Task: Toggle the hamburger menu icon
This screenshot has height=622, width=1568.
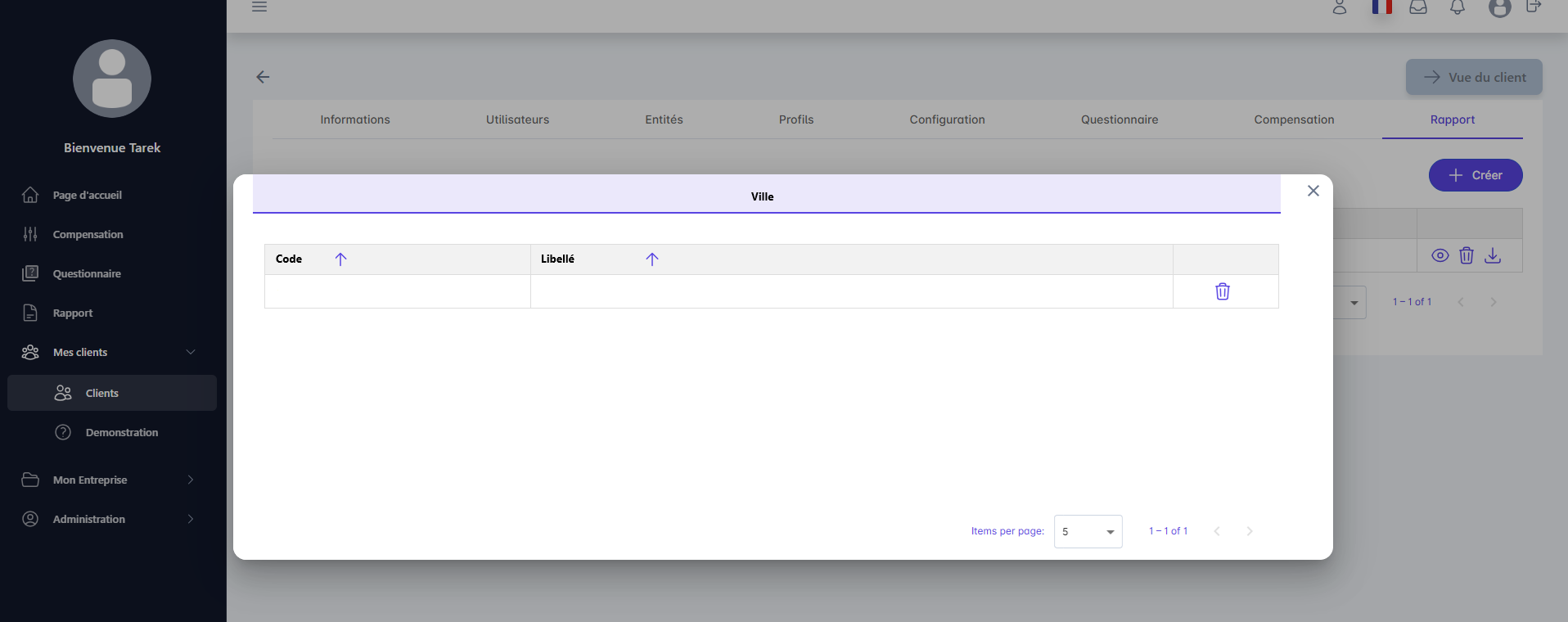Action: point(259,7)
